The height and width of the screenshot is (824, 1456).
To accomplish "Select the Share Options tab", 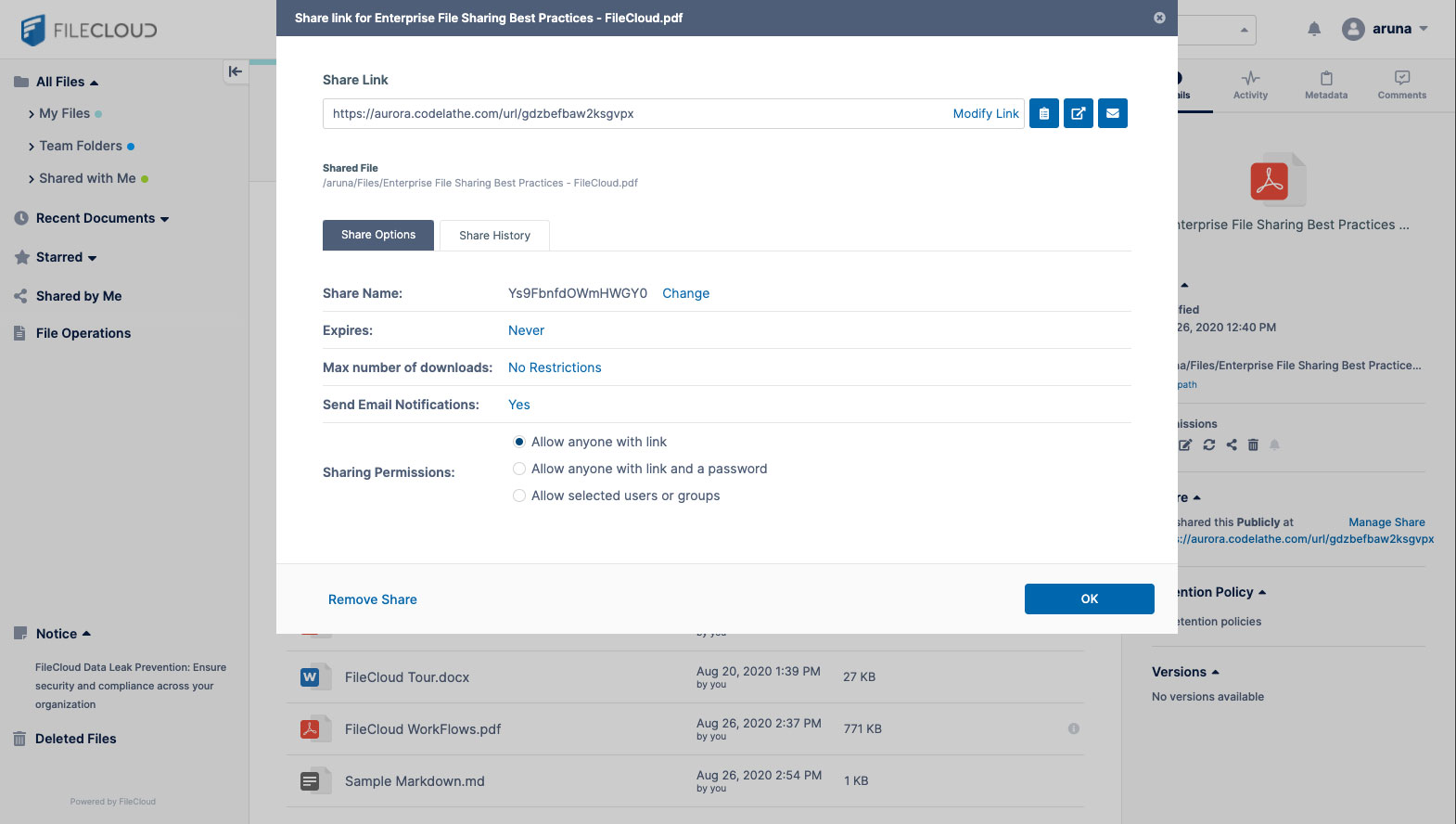I will [x=378, y=235].
